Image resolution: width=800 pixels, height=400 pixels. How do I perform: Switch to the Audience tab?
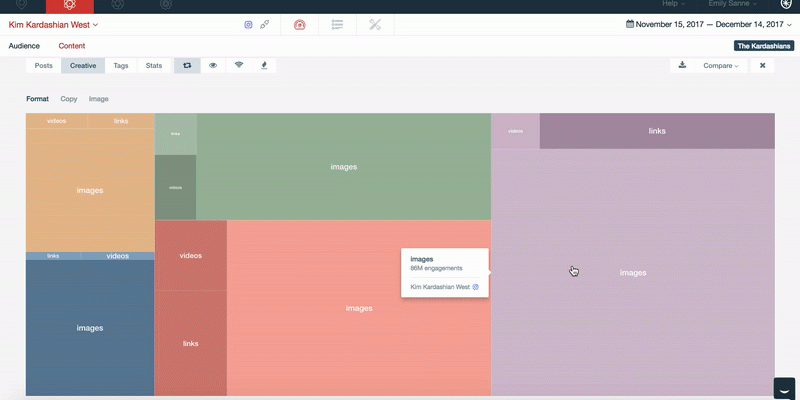24,46
